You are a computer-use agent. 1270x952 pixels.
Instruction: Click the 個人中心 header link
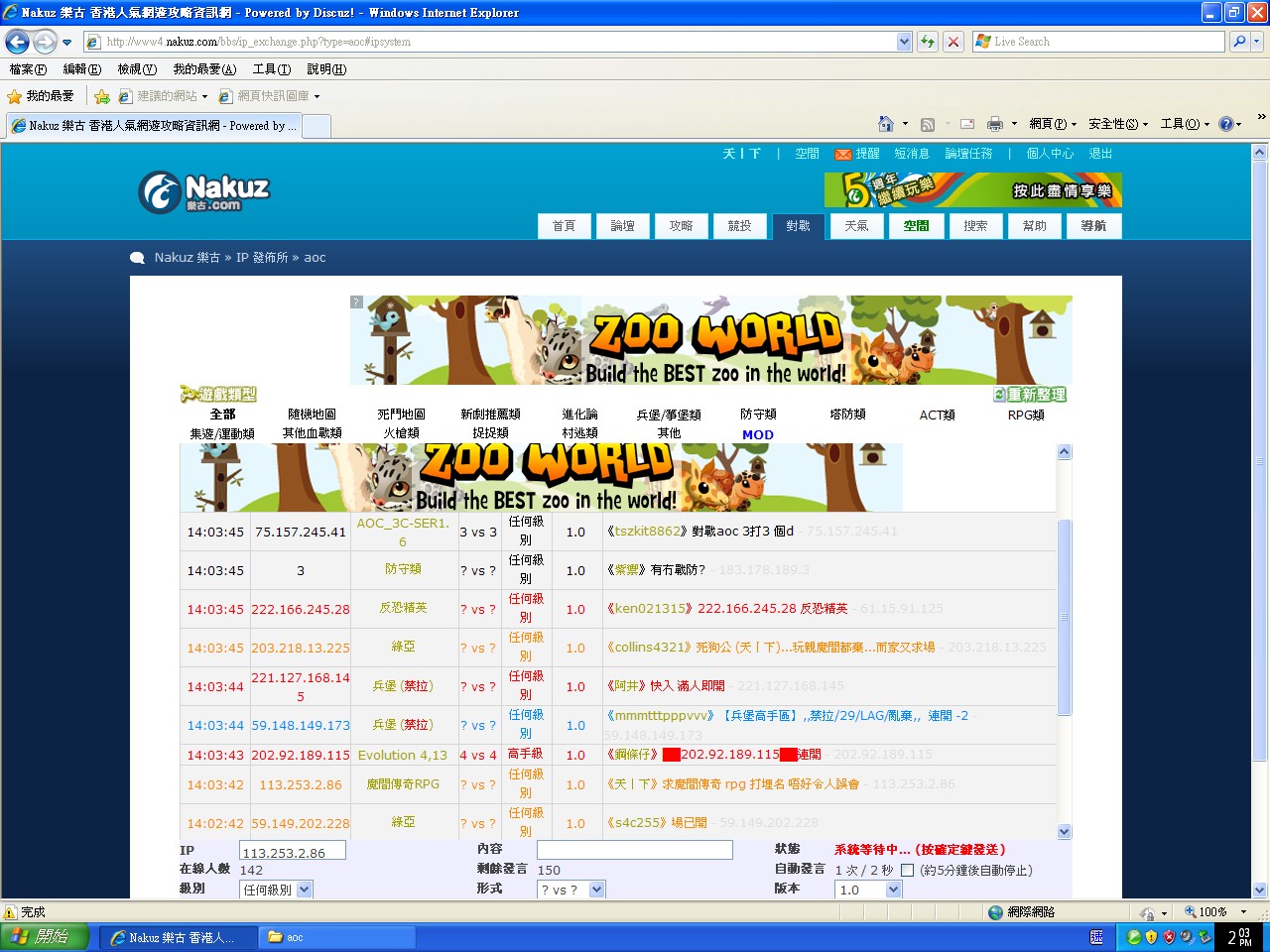pos(1050,154)
